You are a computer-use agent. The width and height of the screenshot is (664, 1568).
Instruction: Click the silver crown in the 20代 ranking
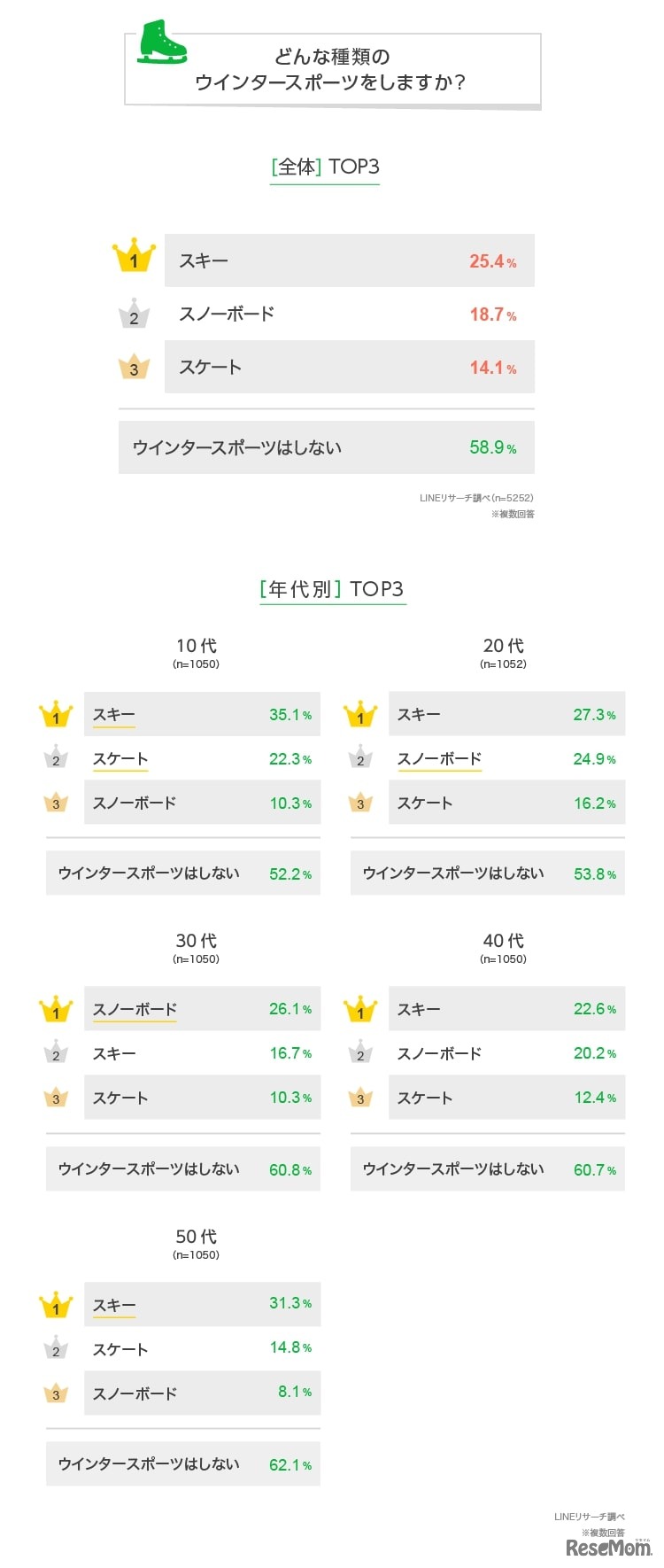360,759
